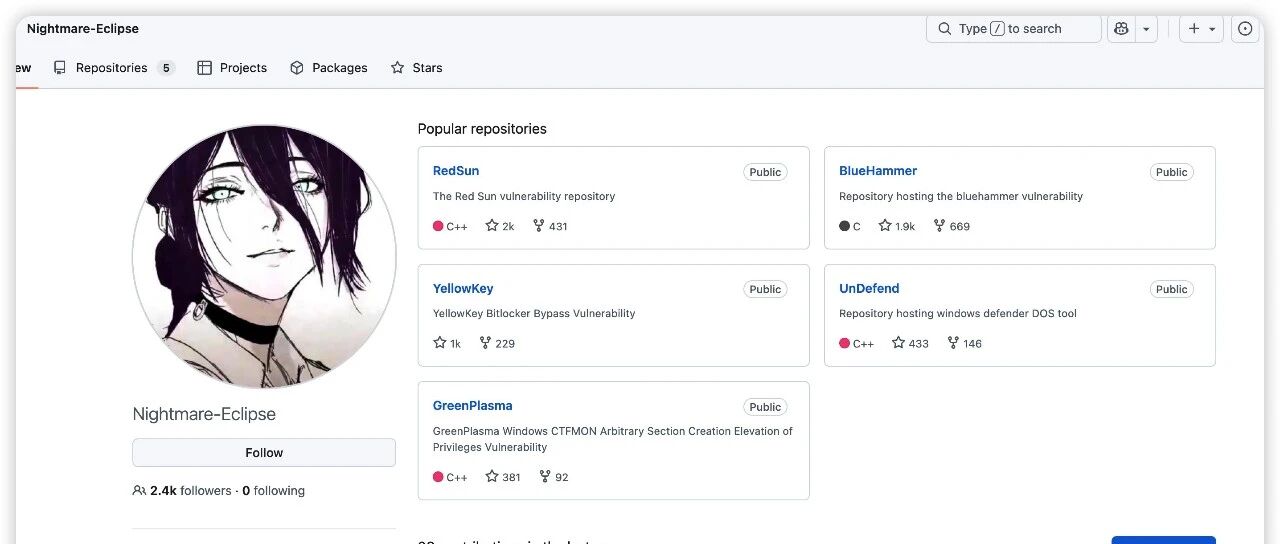Open the BlueHammer repository link
1280x544 pixels.
pos(878,171)
